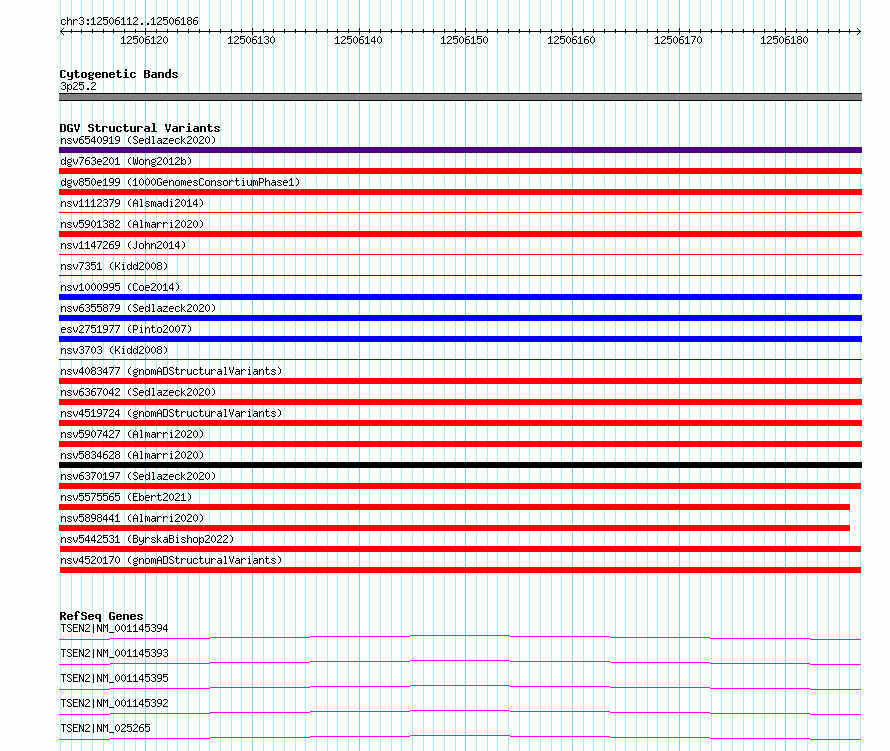Click the red bar under nsv5575565
The height and width of the screenshot is (751, 890).
(x=455, y=507)
